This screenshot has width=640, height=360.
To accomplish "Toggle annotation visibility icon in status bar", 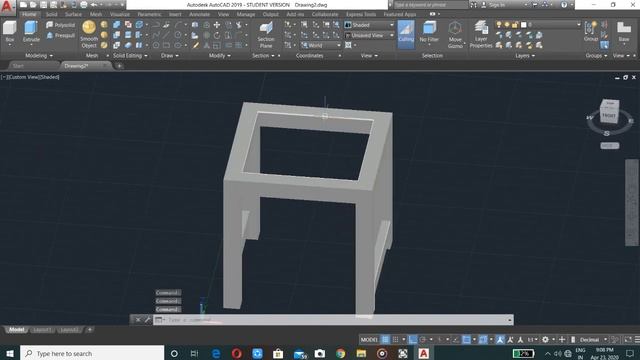I will click(500, 340).
